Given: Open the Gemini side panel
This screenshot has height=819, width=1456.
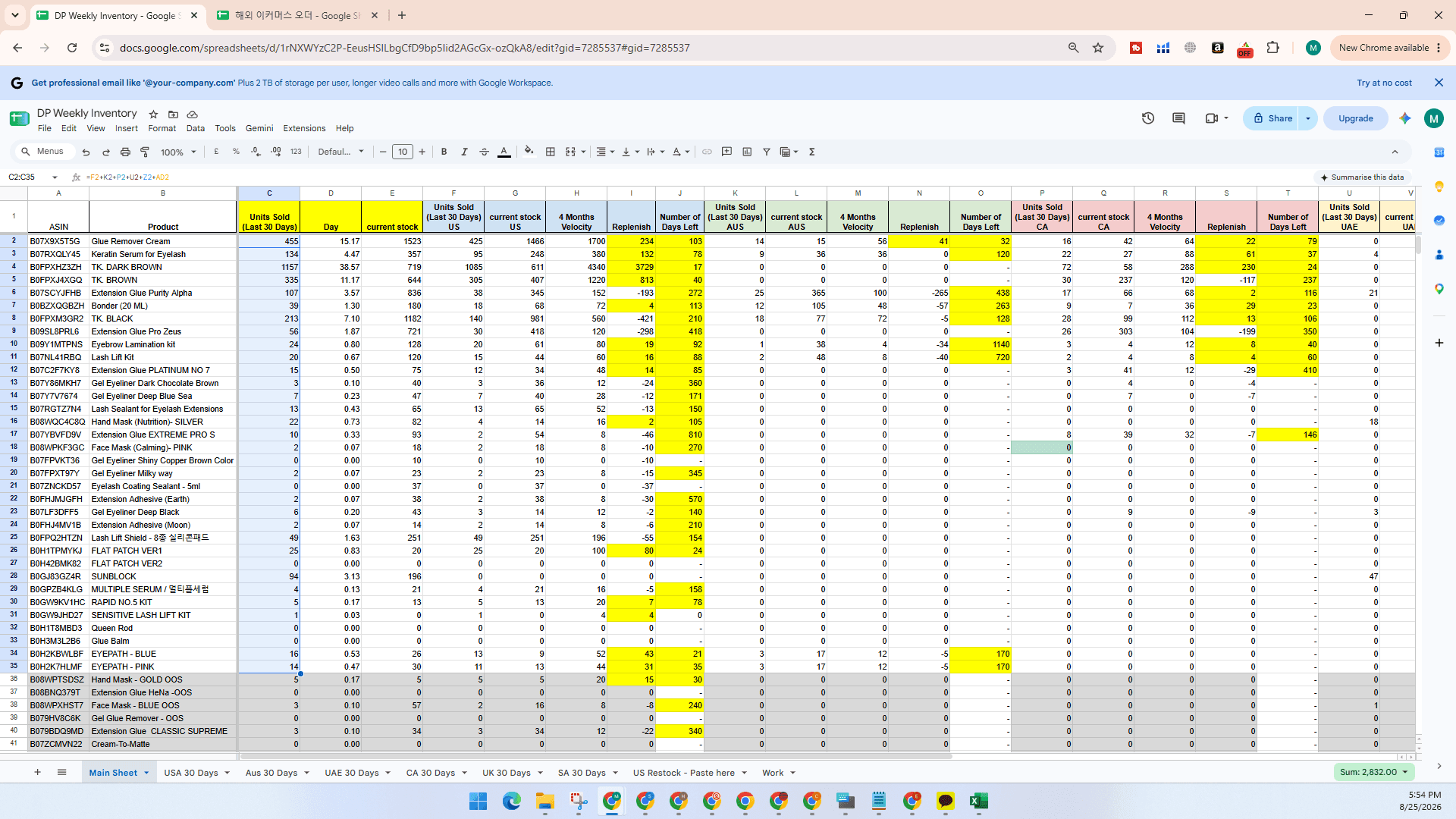Looking at the screenshot, I should (x=1405, y=118).
